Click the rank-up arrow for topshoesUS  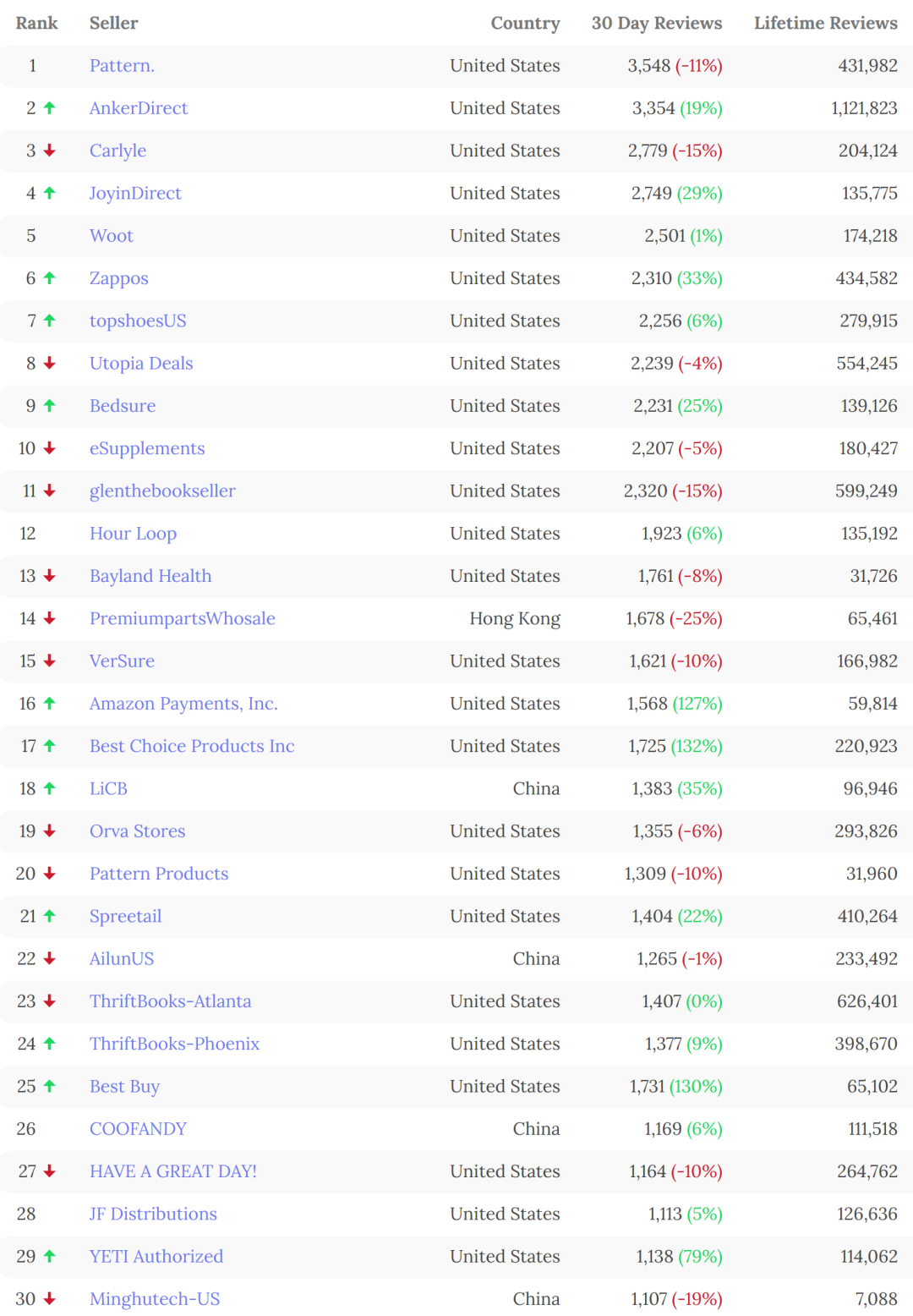click(x=49, y=321)
